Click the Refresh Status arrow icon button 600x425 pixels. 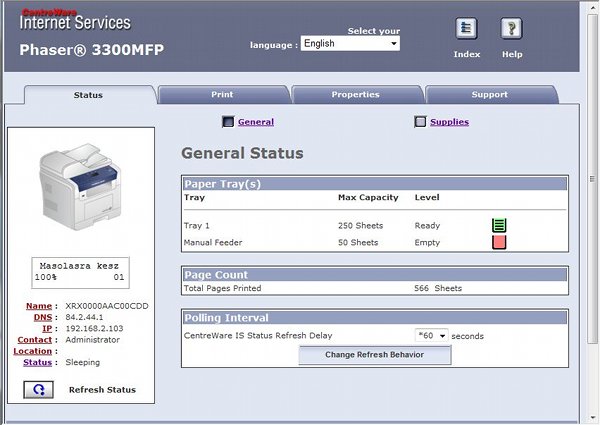(38, 389)
